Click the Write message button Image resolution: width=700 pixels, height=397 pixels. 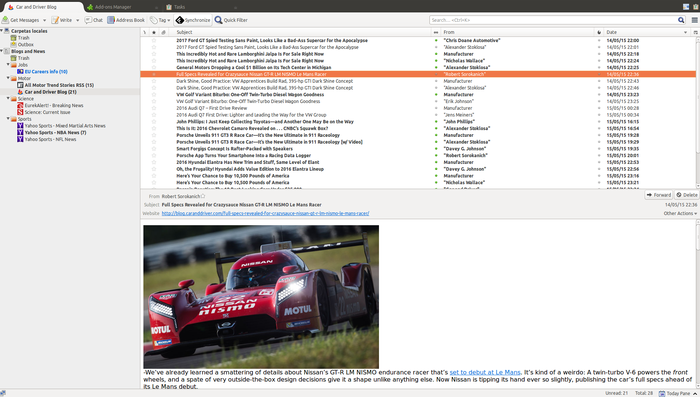point(62,20)
